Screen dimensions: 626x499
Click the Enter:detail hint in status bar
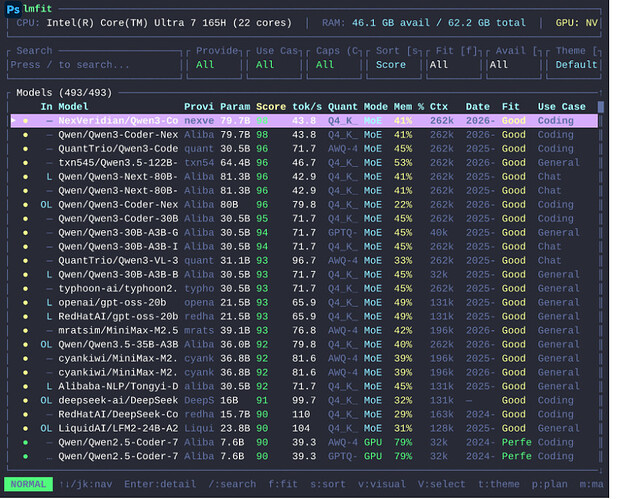click(160, 484)
